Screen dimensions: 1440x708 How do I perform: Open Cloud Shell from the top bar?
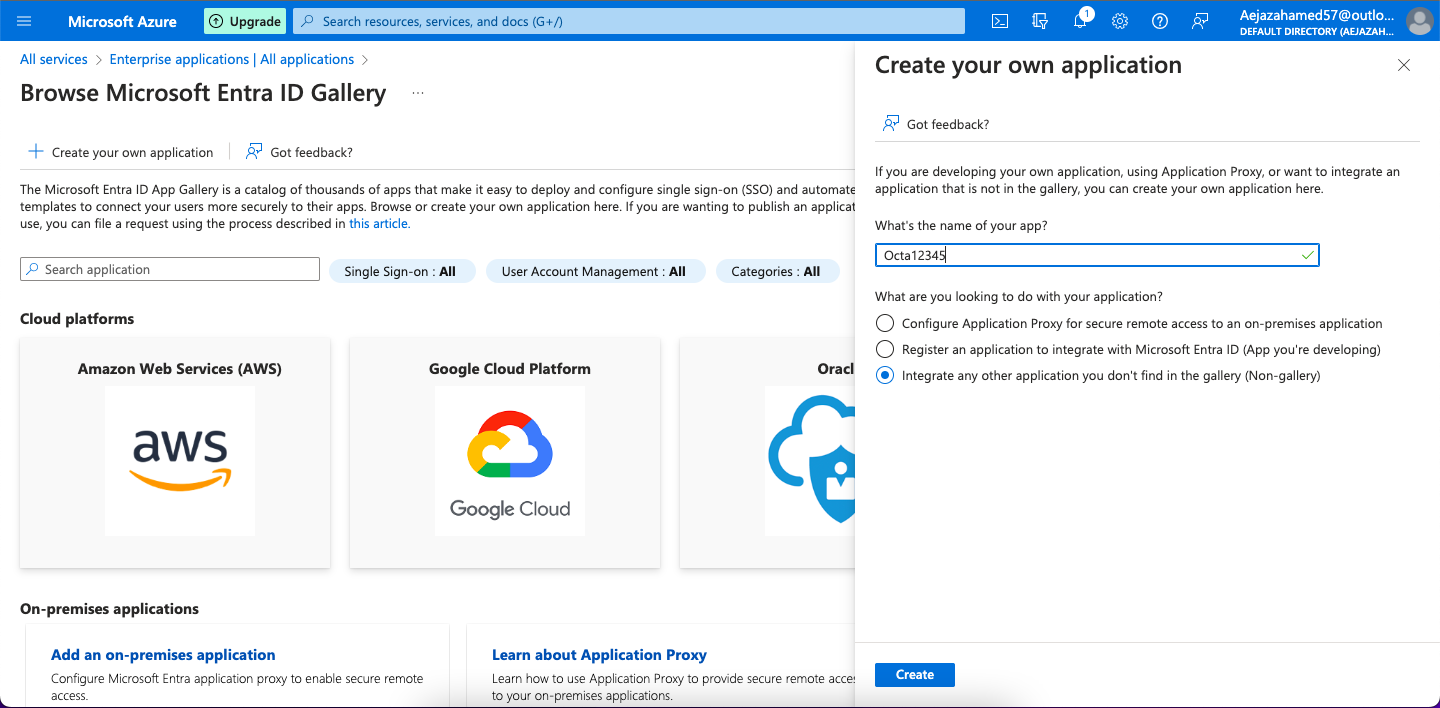pyautogui.click(x=1000, y=21)
